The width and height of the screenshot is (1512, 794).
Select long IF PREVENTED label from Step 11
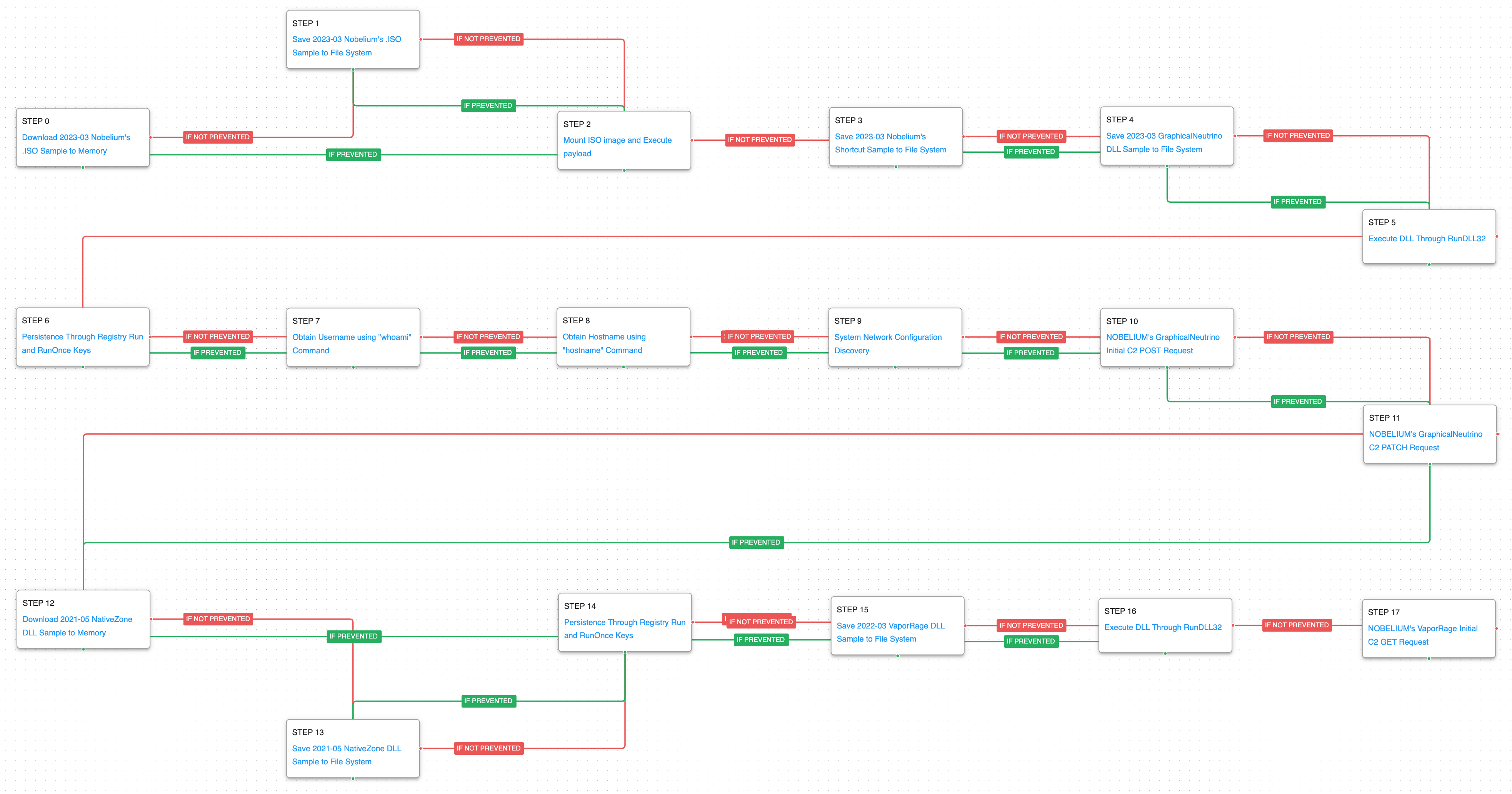pos(756,543)
